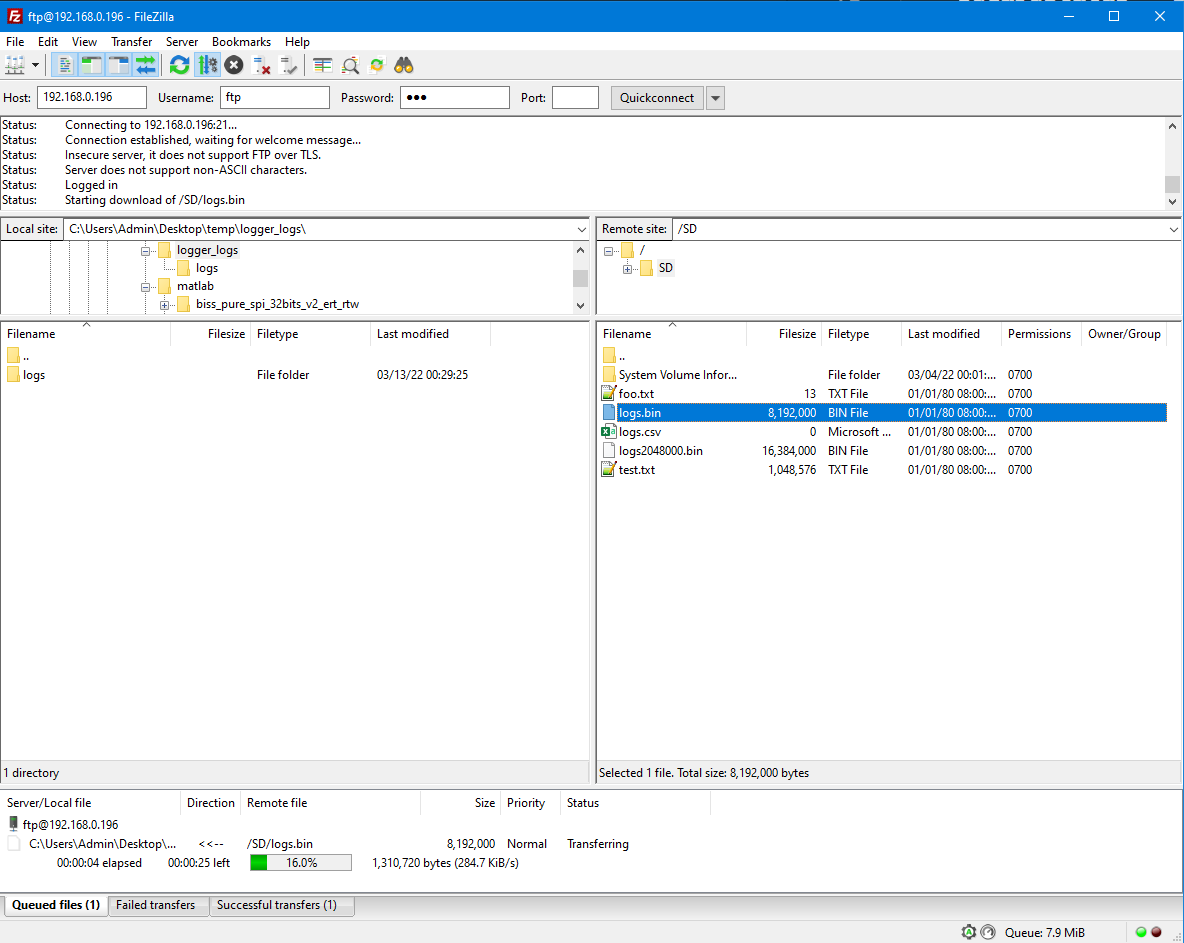The width and height of the screenshot is (1184, 943).
Task: Open the Remote site path dropdown
Action: coord(1174,229)
